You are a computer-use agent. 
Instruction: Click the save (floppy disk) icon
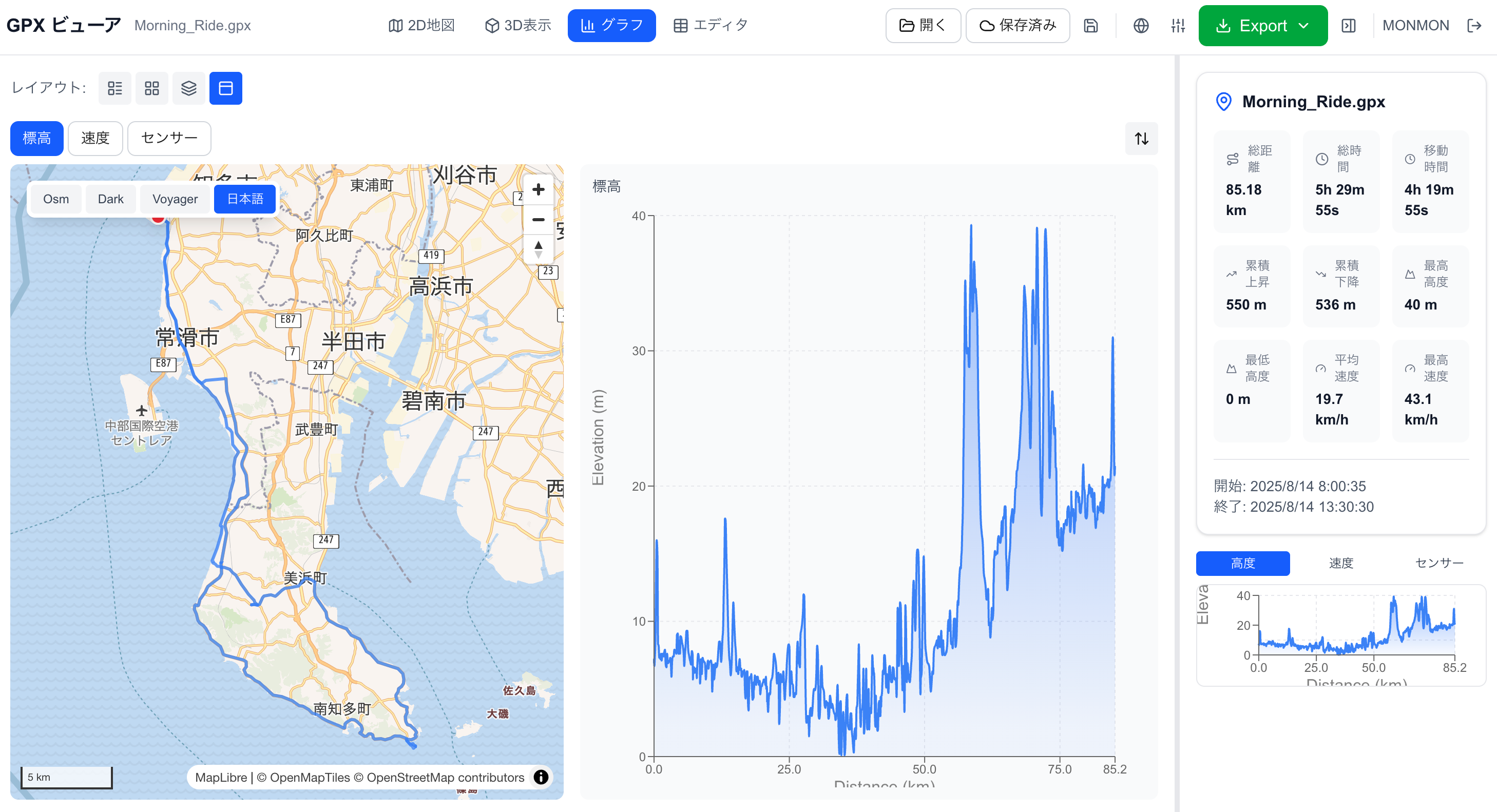tap(1091, 26)
